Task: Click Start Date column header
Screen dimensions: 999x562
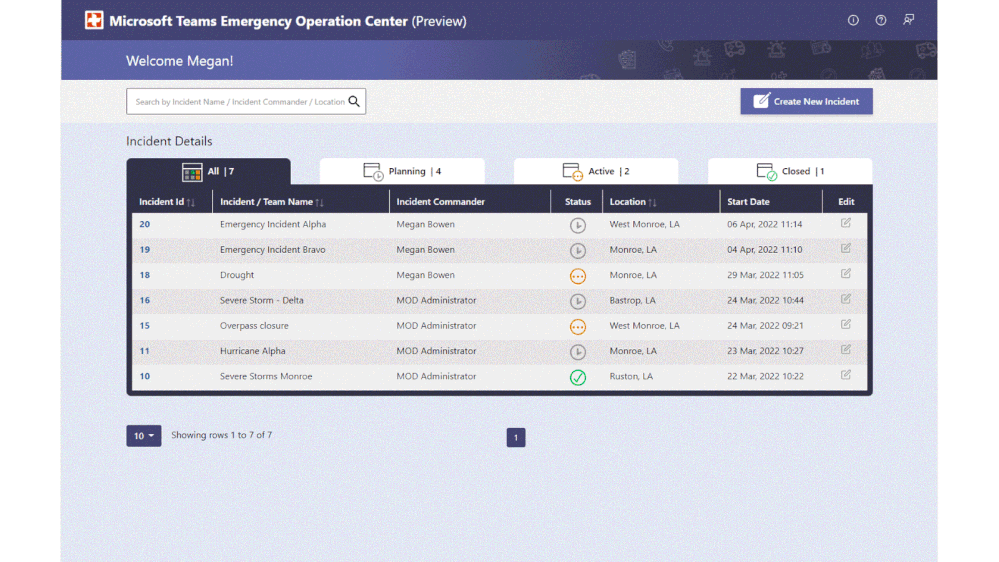Action: (x=748, y=202)
